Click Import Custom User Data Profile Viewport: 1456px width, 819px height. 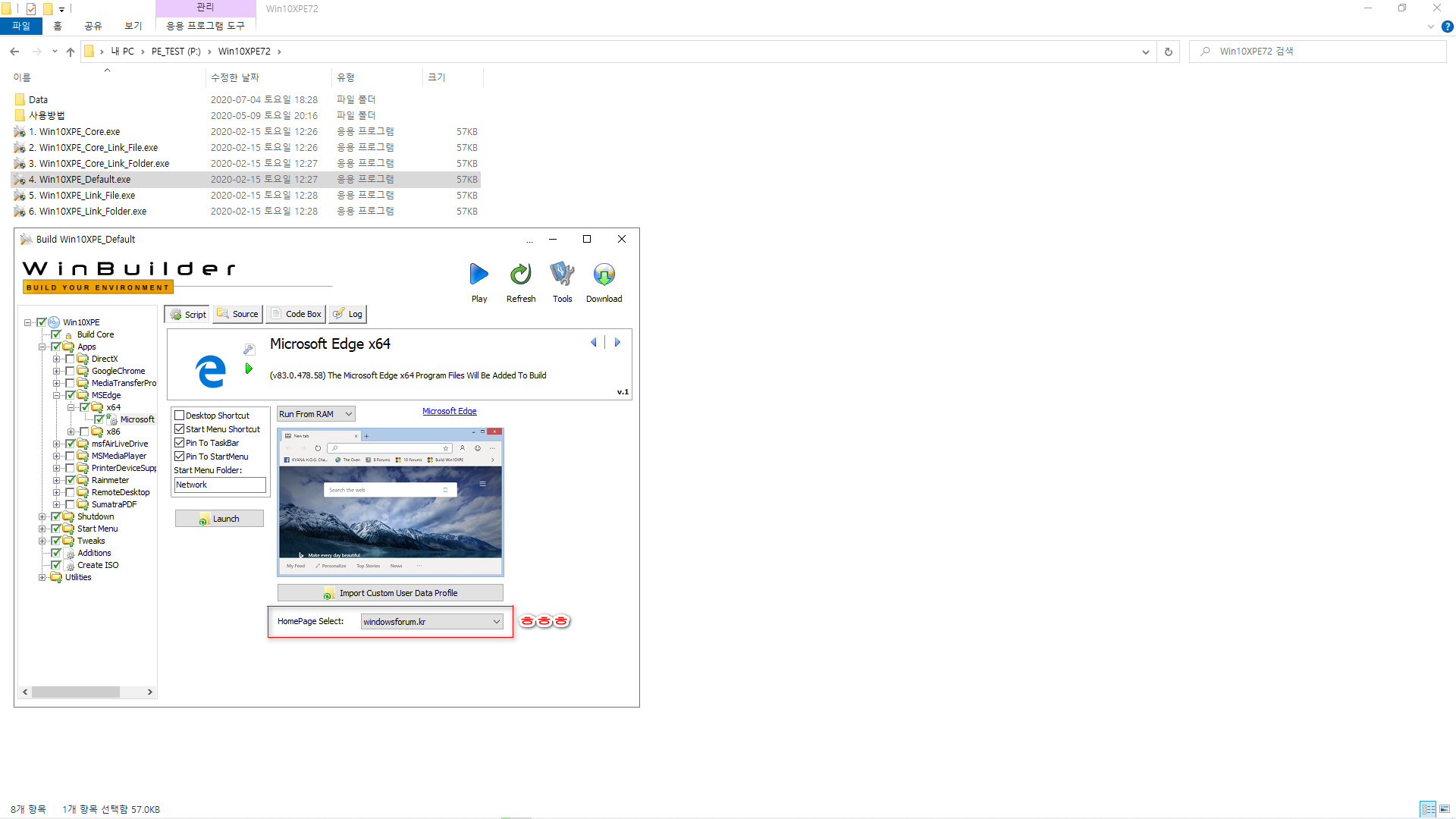pyautogui.click(x=390, y=593)
